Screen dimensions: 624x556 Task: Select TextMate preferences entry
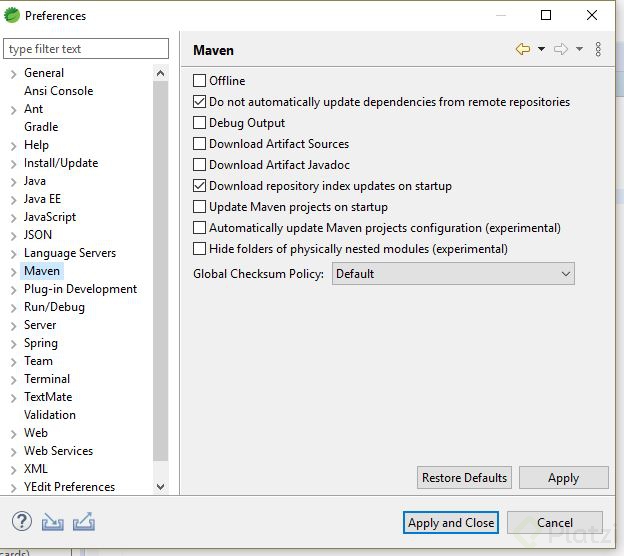click(x=48, y=397)
